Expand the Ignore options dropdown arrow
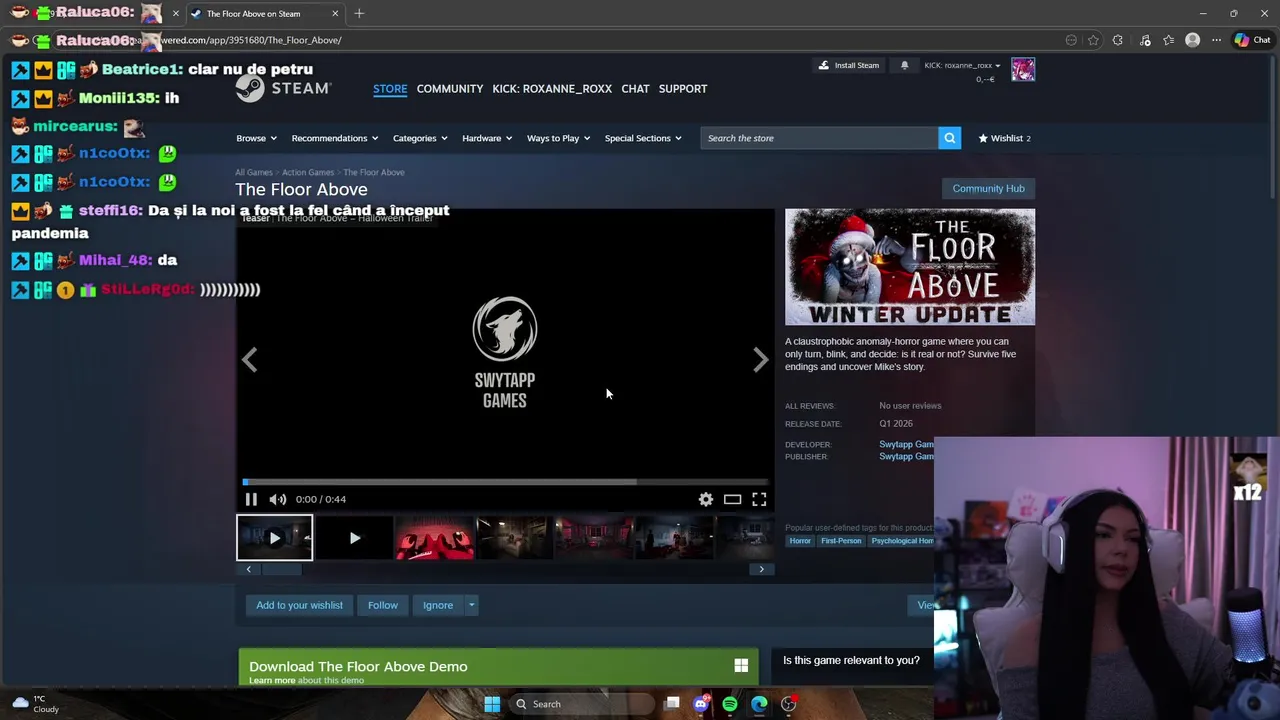This screenshot has height=720, width=1280. click(x=472, y=605)
